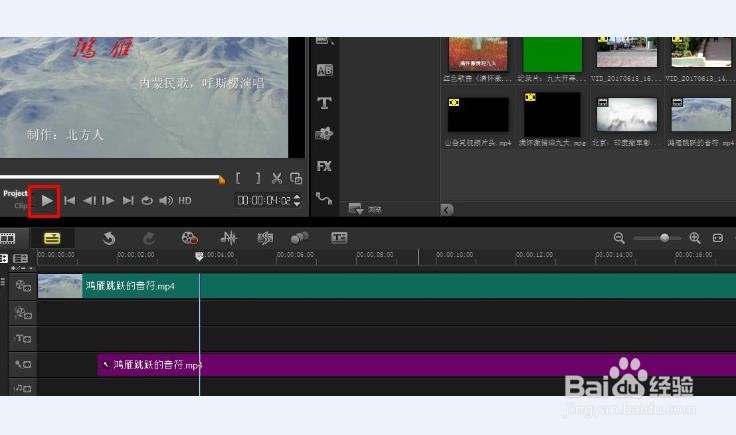Toggle the voice track header button
Screen dimensions: 736x435
tap(23, 364)
